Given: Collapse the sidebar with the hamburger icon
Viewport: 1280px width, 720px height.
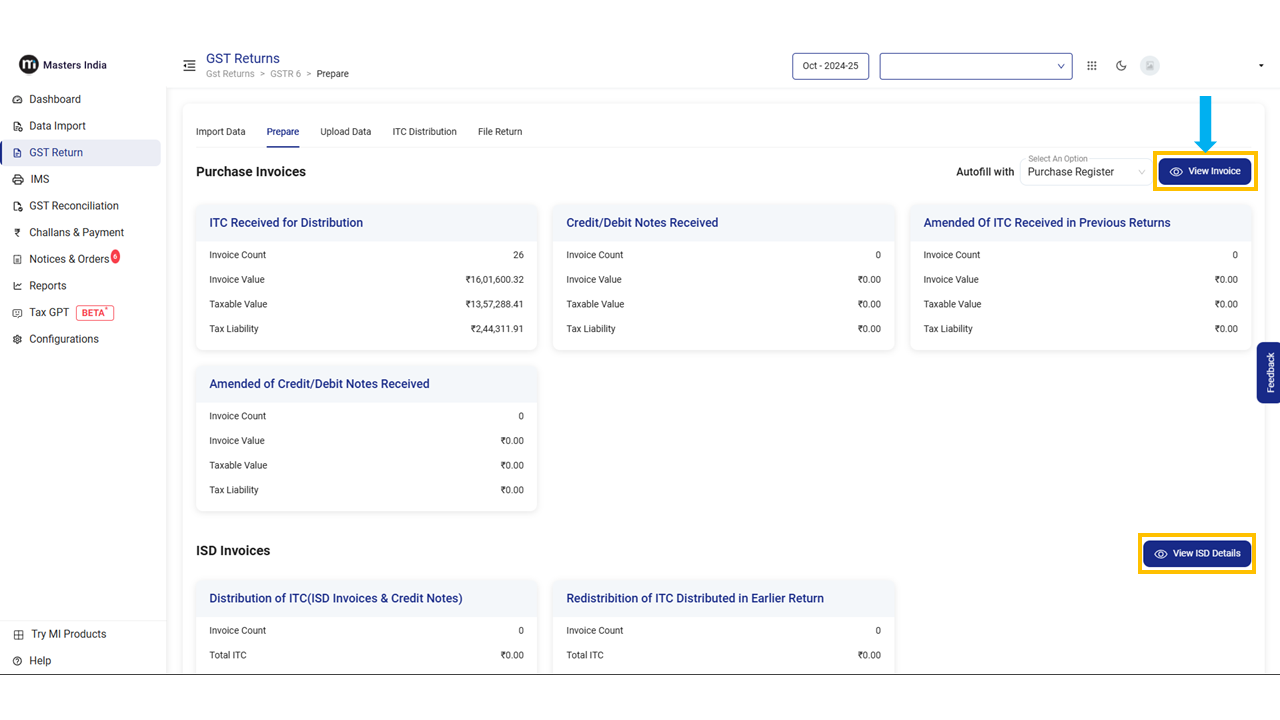Looking at the screenshot, I should pos(189,66).
